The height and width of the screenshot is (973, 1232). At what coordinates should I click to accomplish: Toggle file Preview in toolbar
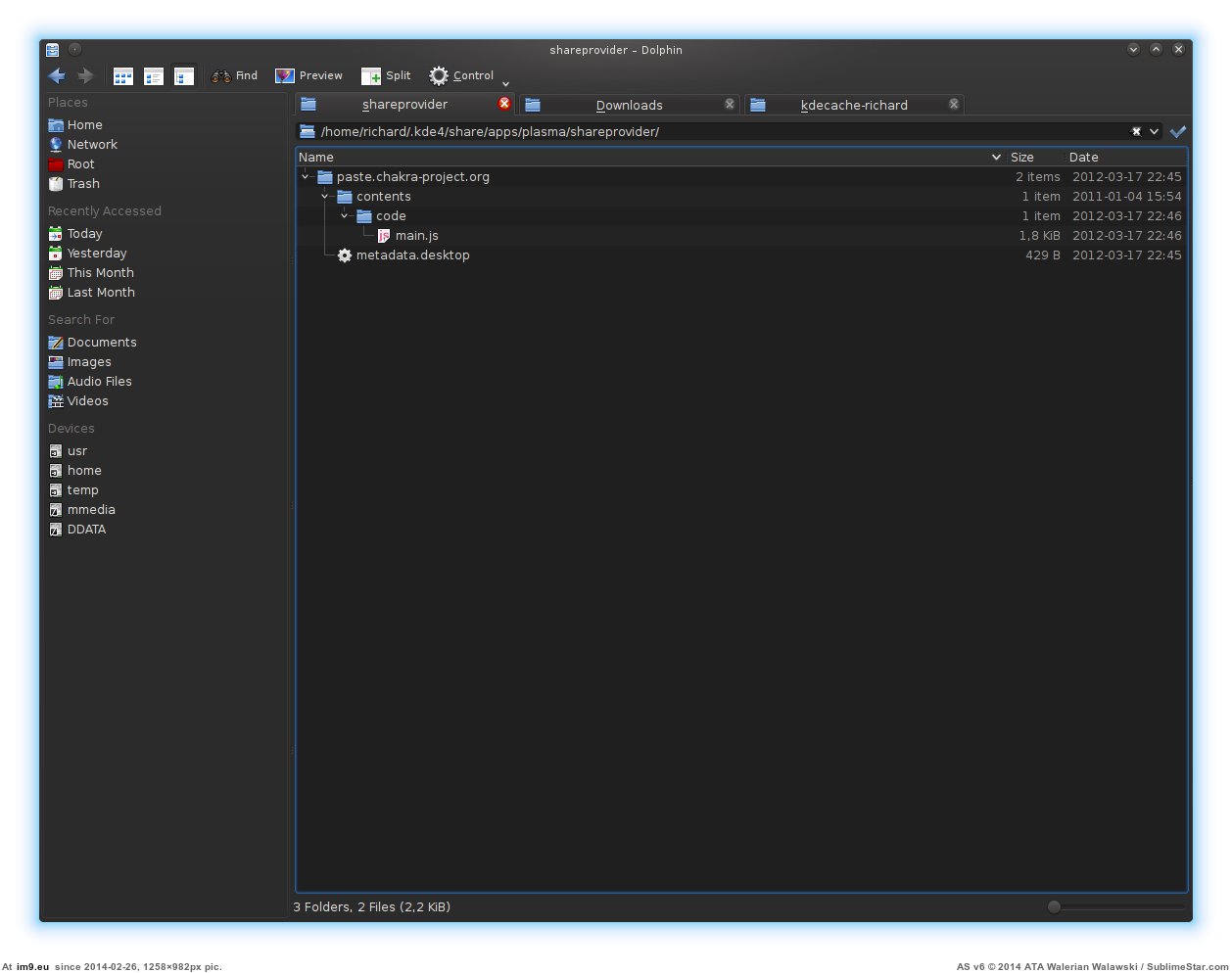(308, 76)
